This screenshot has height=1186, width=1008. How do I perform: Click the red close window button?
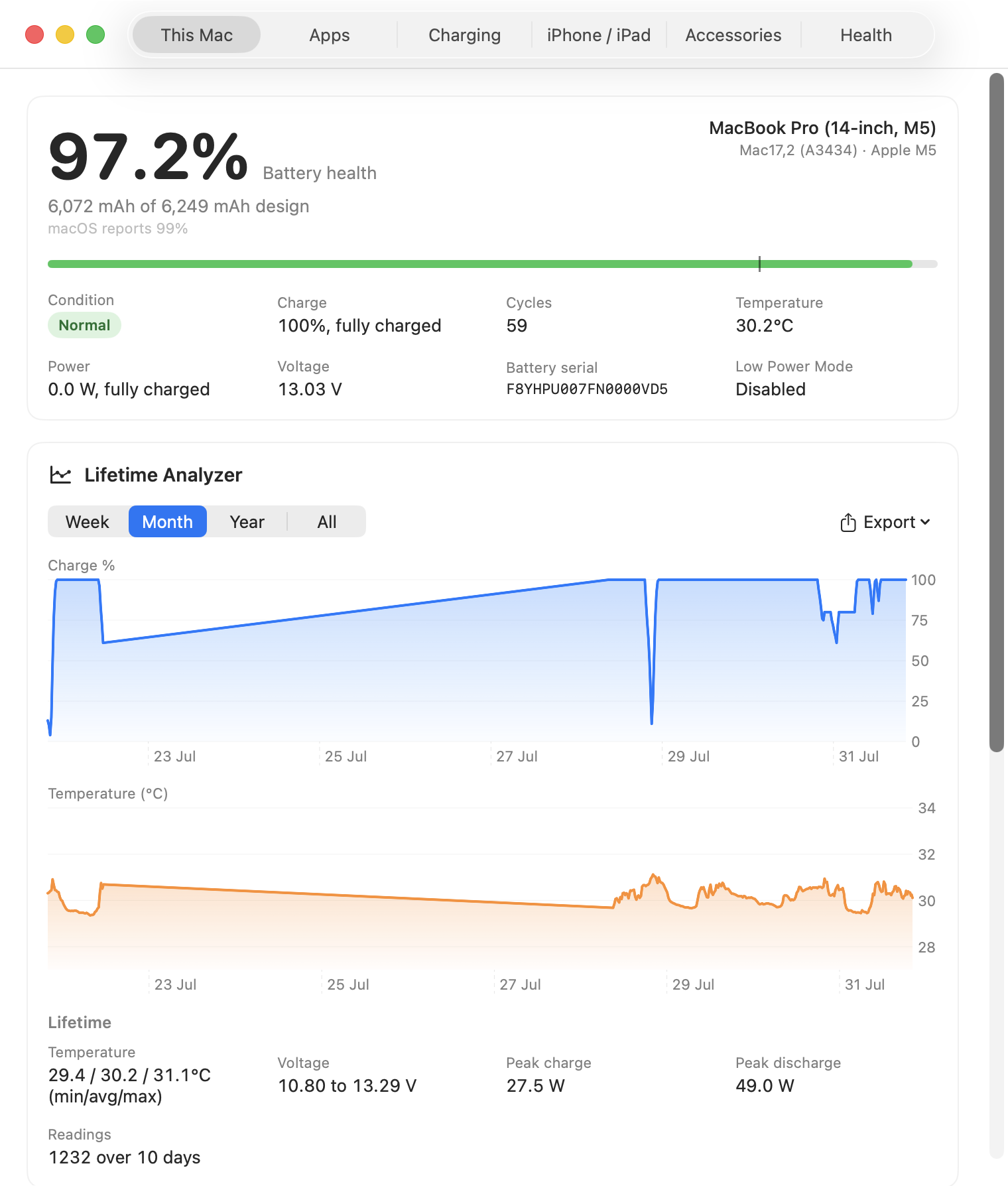(34, 34)
